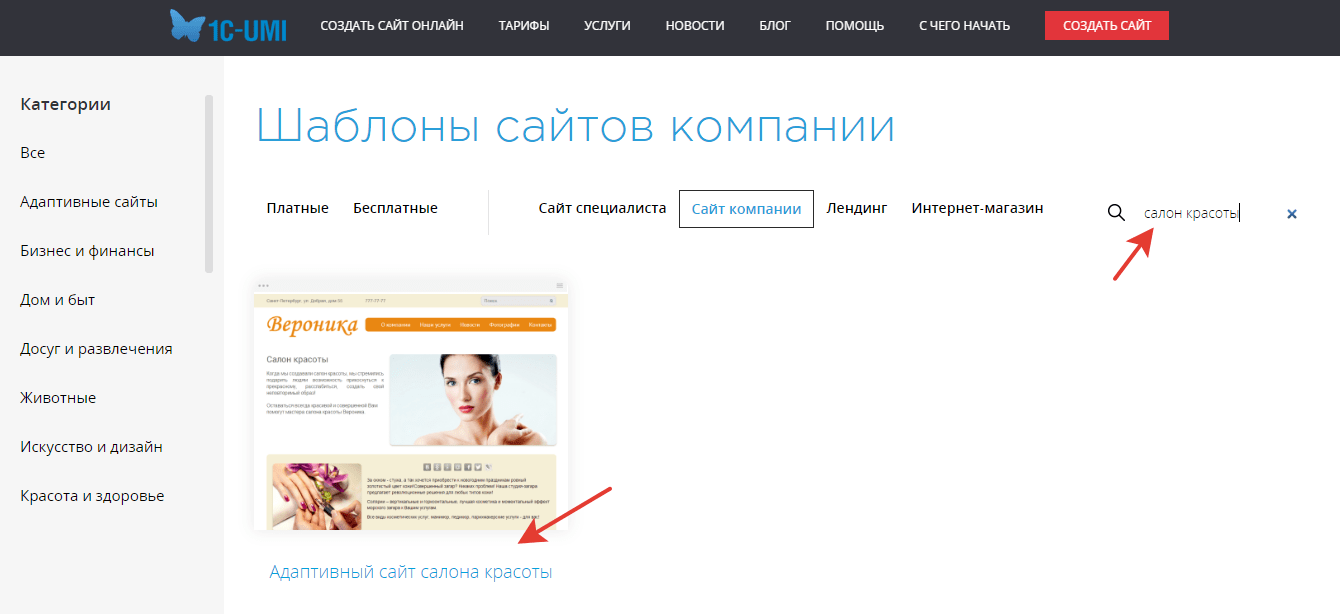Switch to the 'Лендинг' template type
This screenshot has width=1340, height=614.
coord(856,209)
